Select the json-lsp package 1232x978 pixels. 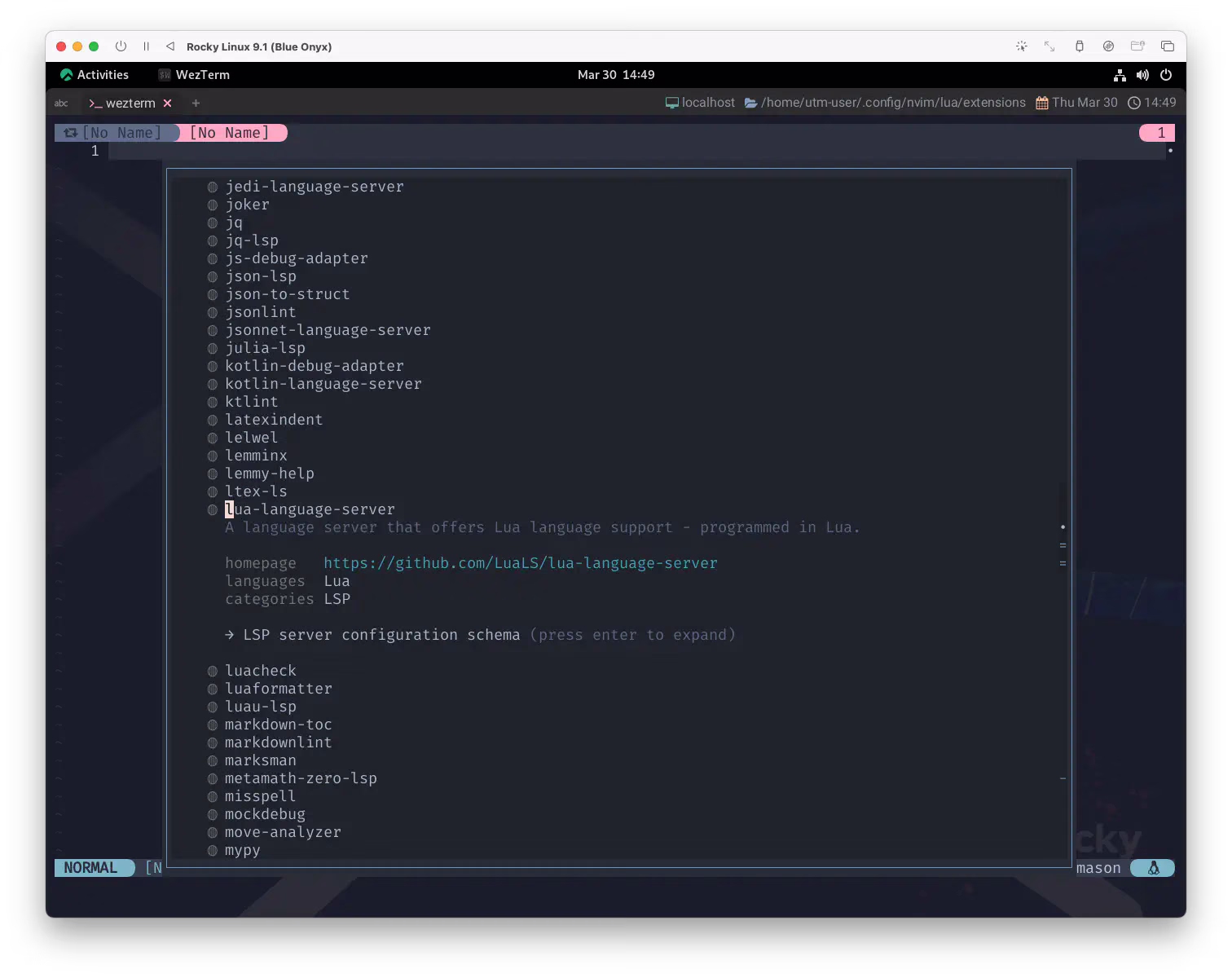click(261, 276)
